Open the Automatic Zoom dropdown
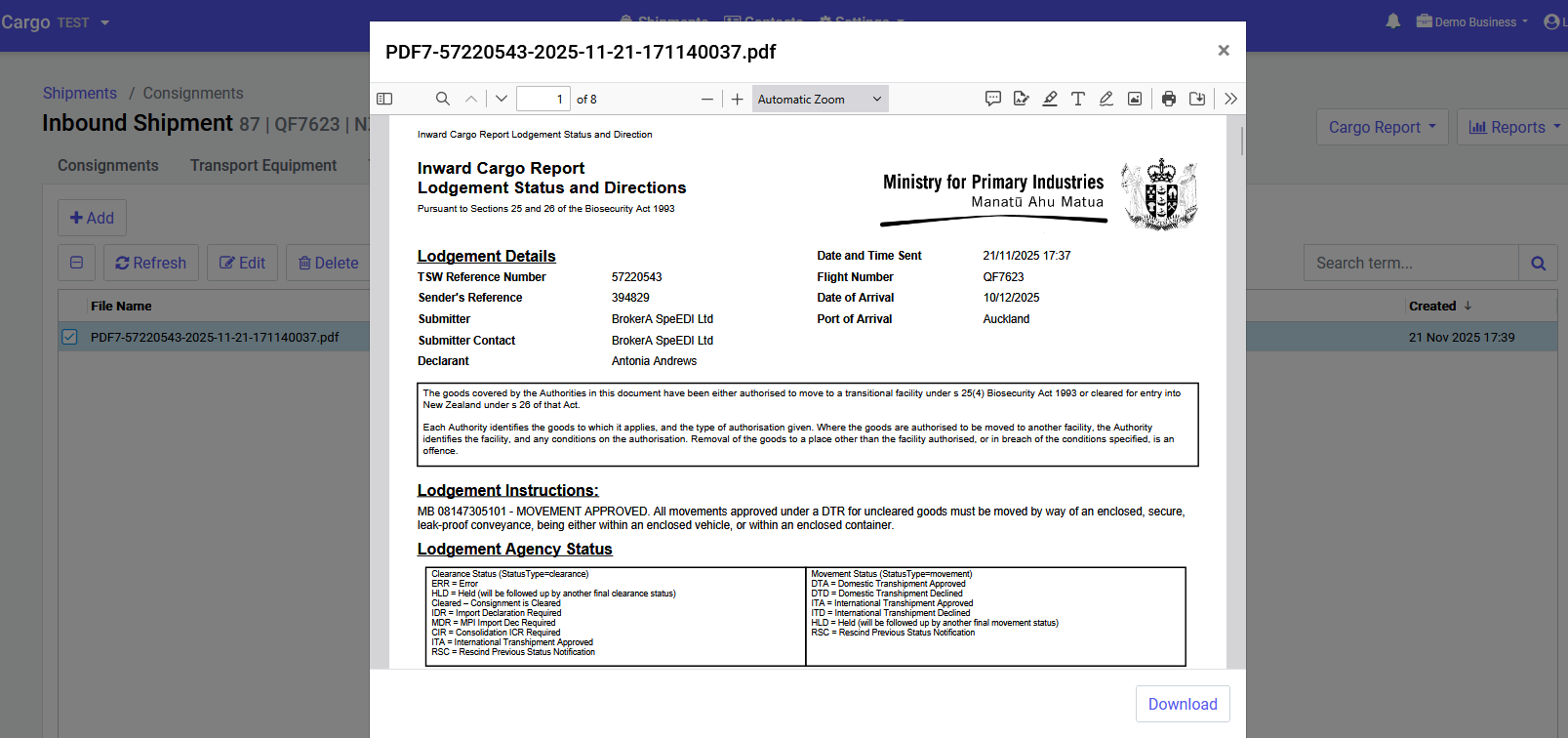The width and height of the screenshot is (1568, 738). [x=820, y=99]
